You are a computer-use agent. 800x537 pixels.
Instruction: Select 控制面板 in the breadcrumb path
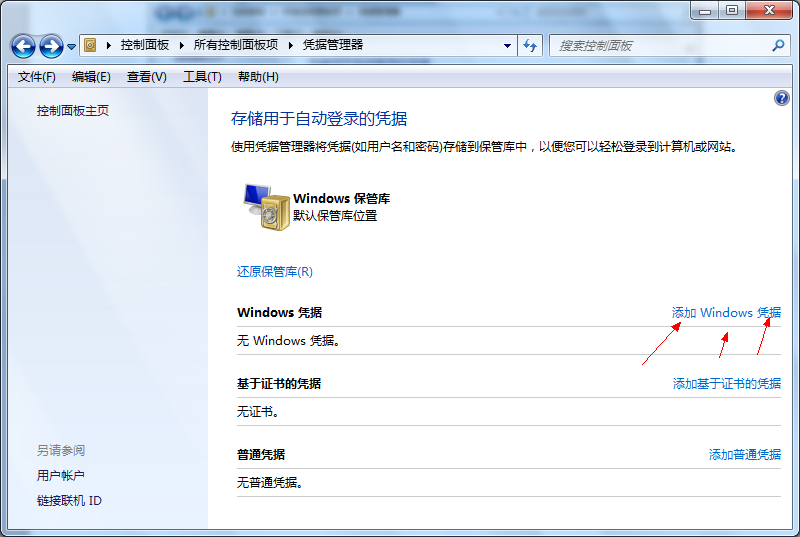[x=144, y=45]
